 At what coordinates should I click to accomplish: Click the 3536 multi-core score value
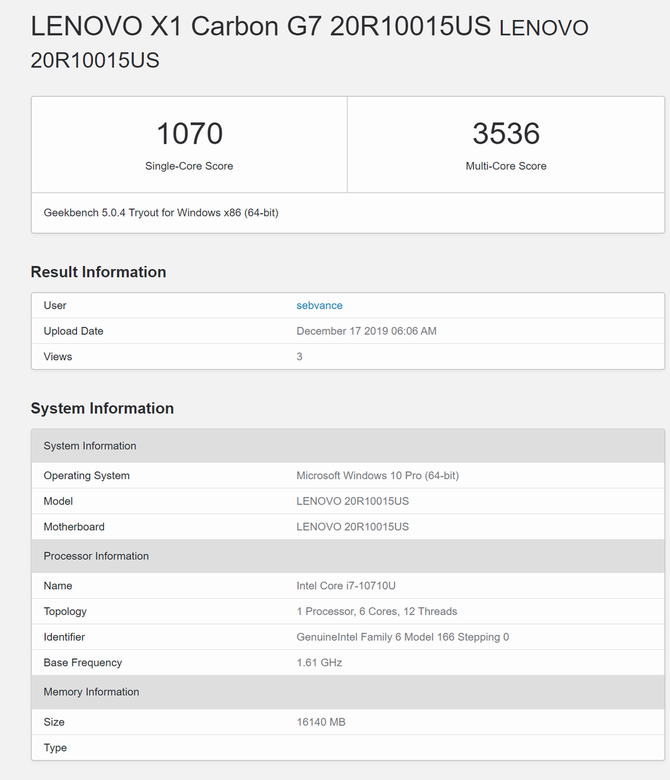(506, 133)
